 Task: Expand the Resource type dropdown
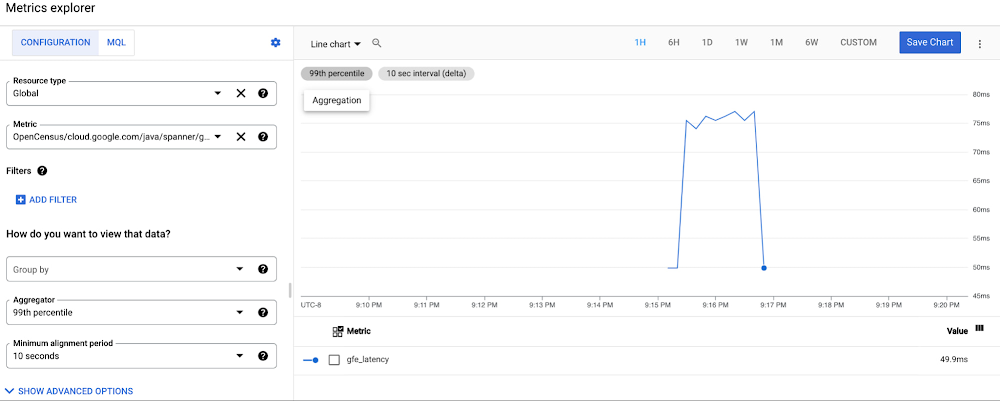[x=218, y=93]
